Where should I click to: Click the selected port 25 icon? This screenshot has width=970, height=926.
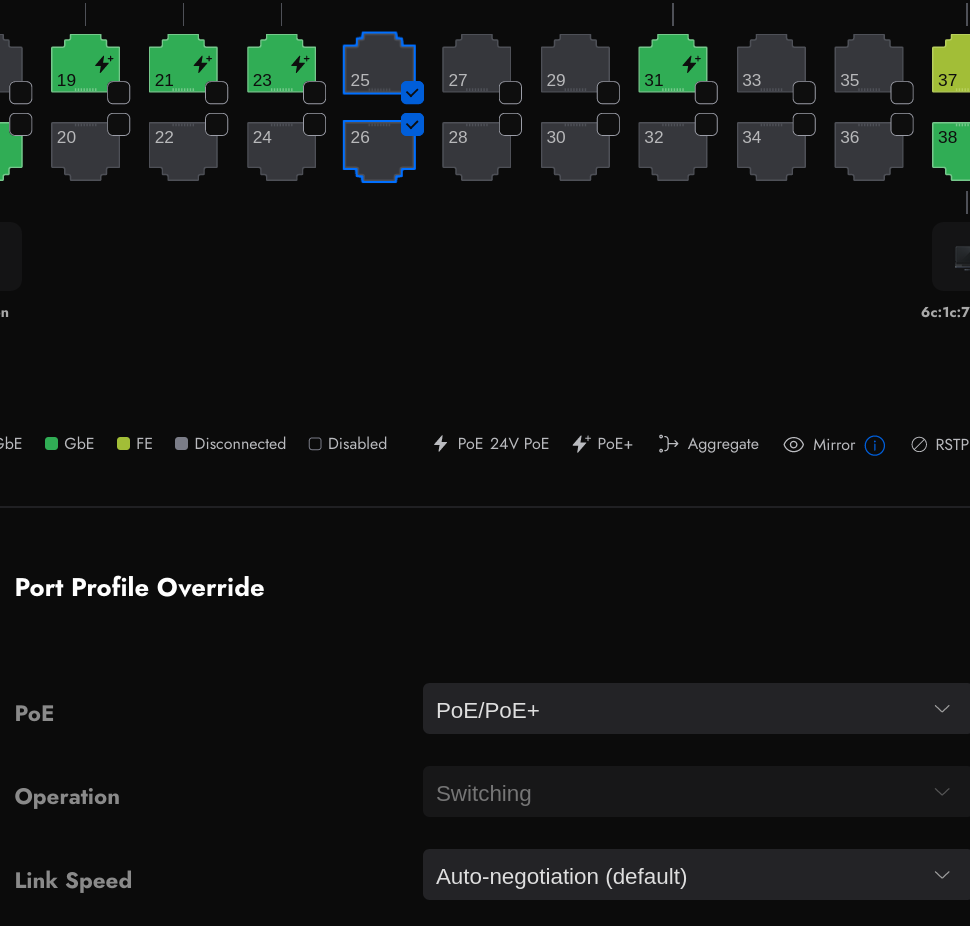point(378,63)
